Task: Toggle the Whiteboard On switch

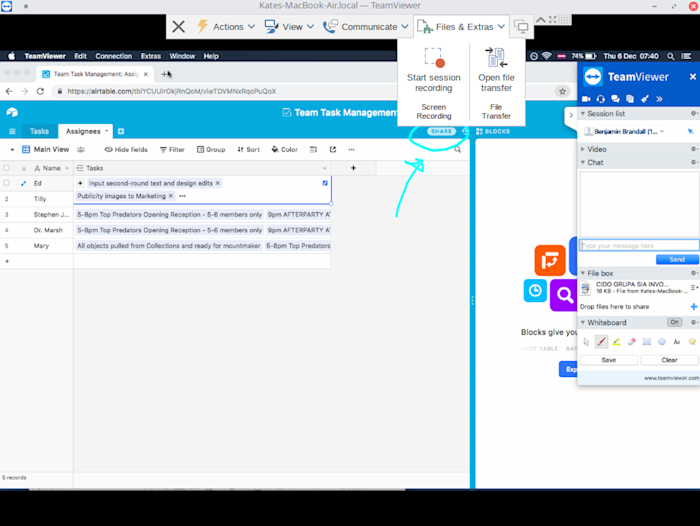Action: click(x=674, y=322)
